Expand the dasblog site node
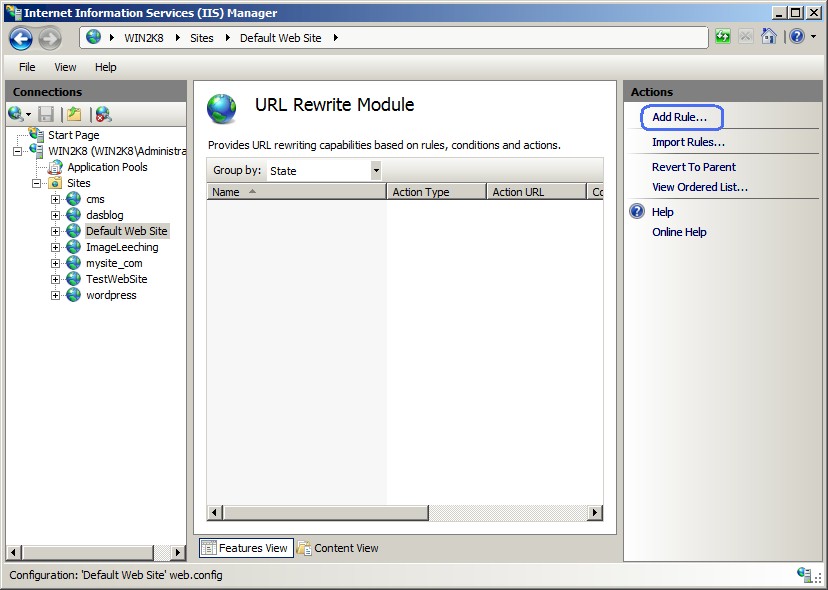 coord(55,215)
